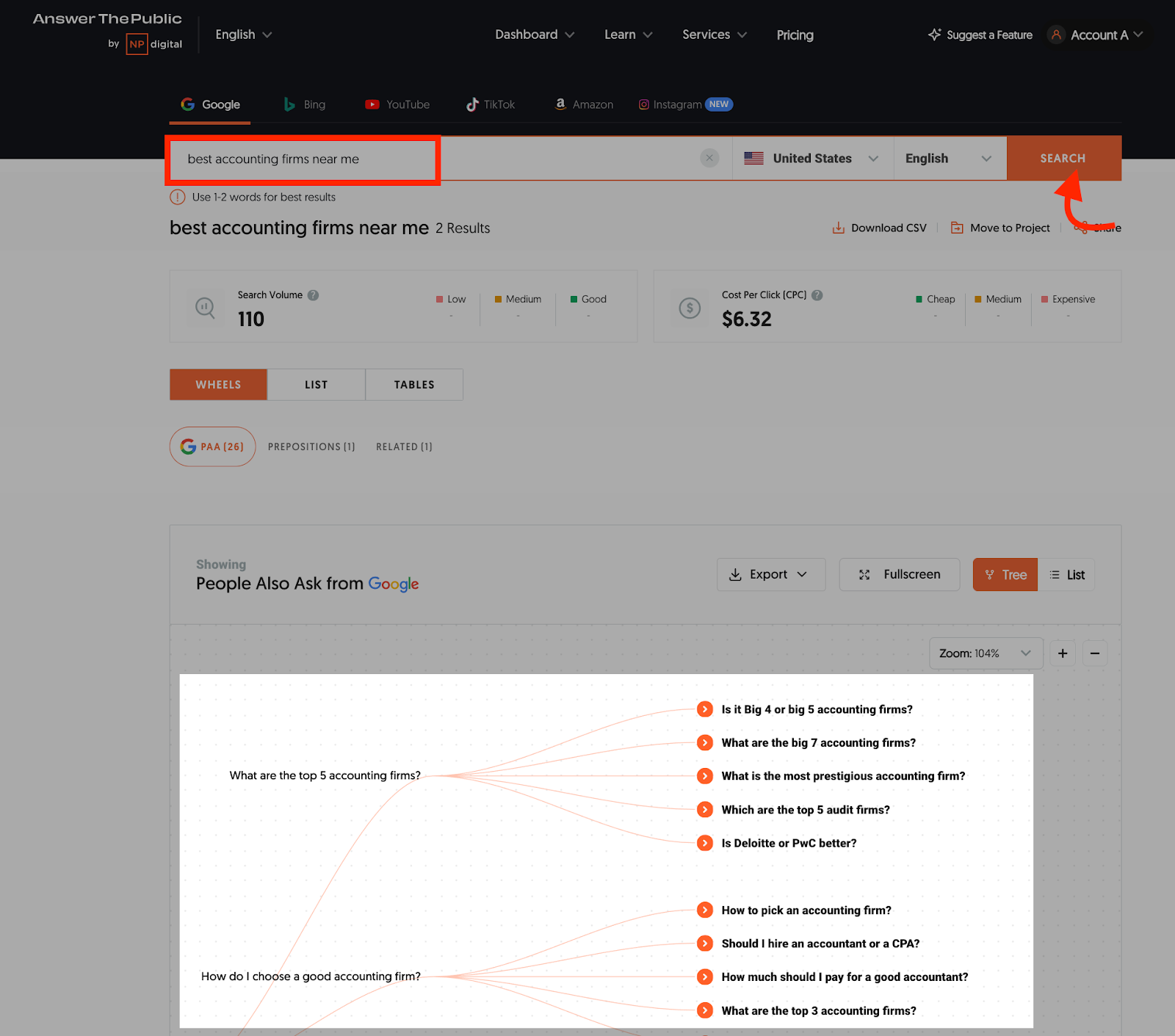
Task: Switch to the Amazon source tab
Action: 584,104
